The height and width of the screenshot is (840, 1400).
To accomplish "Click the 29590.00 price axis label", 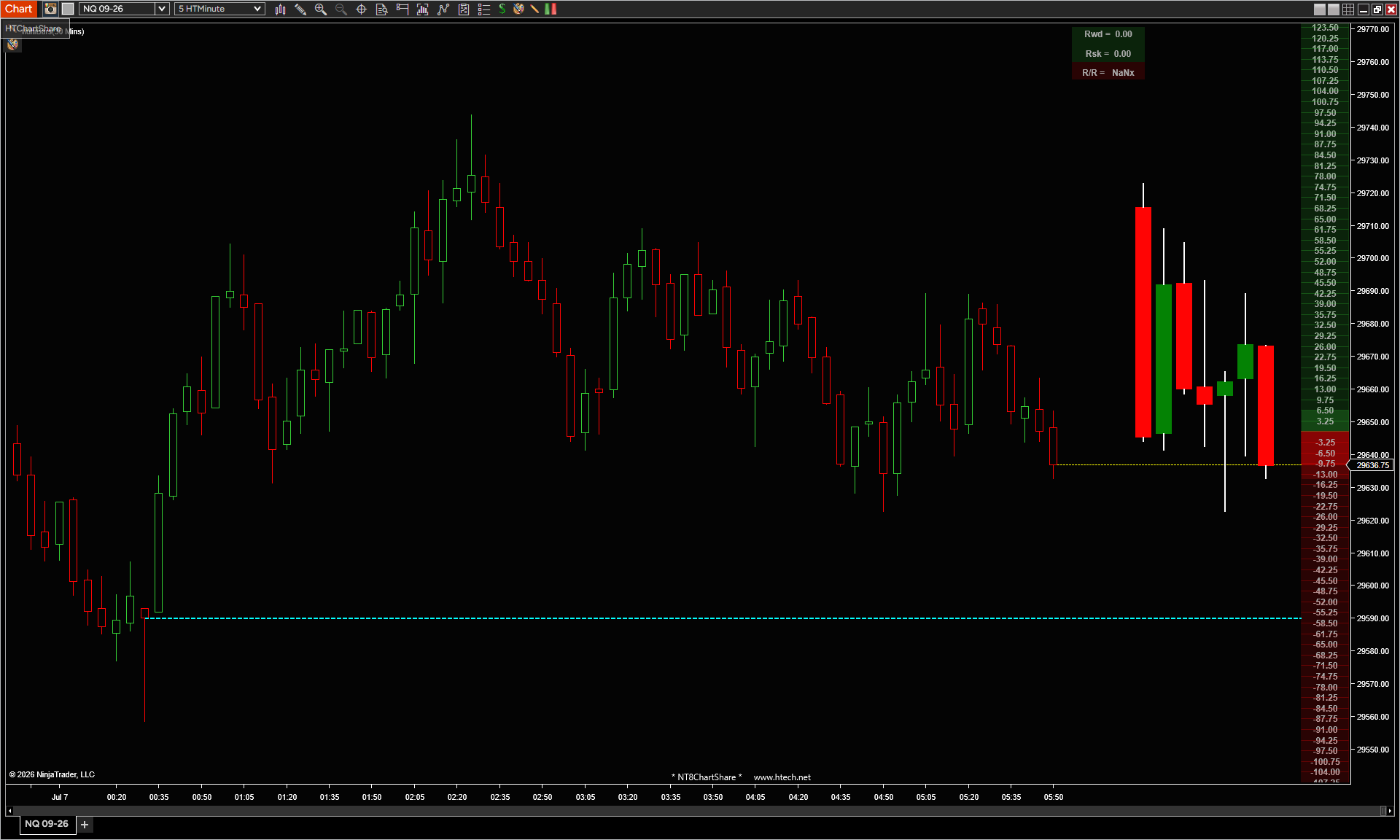I will point(1372,618).
